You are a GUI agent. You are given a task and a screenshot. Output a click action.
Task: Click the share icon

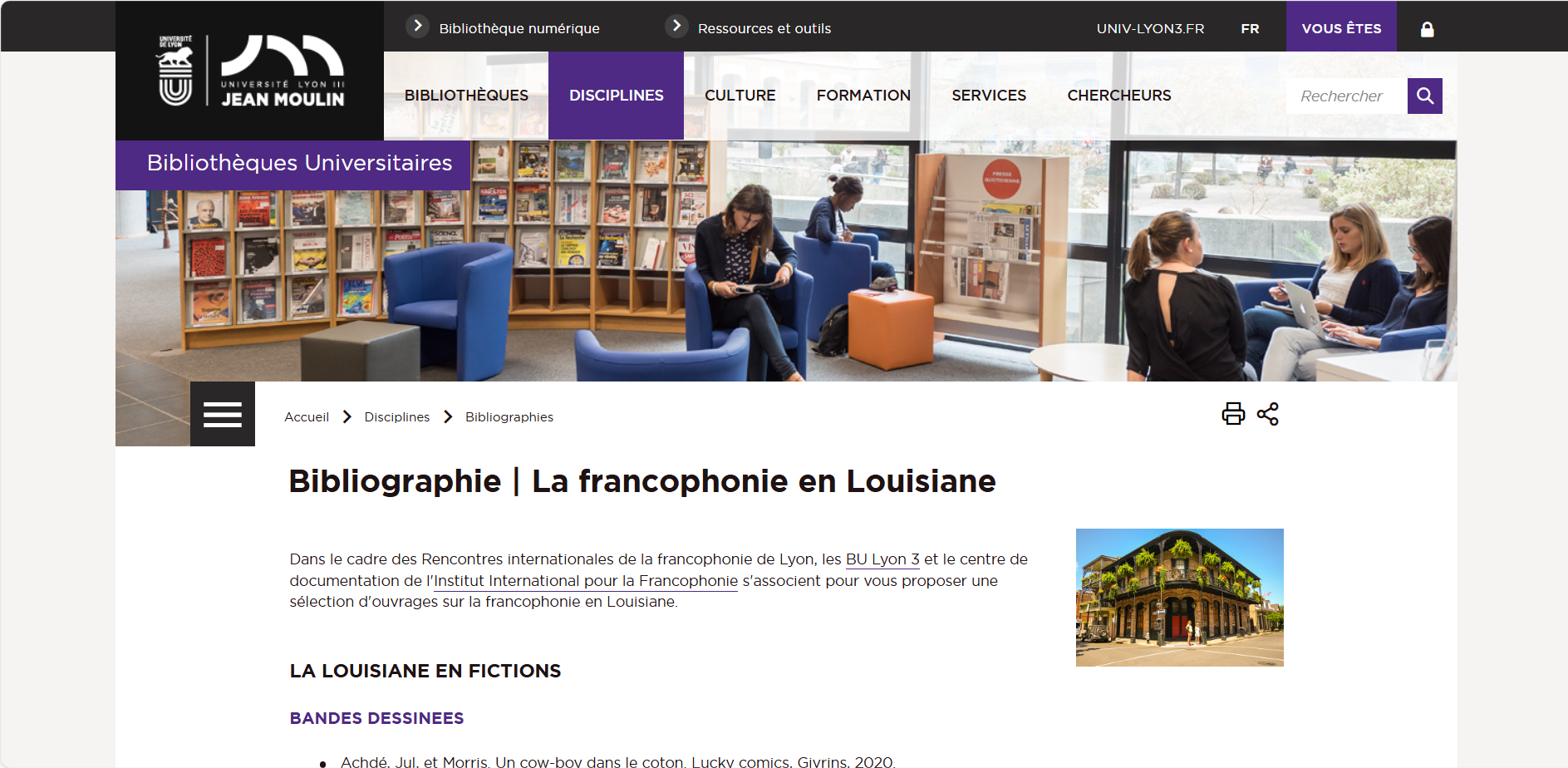pyautogui.click(x=1267, y=414)
